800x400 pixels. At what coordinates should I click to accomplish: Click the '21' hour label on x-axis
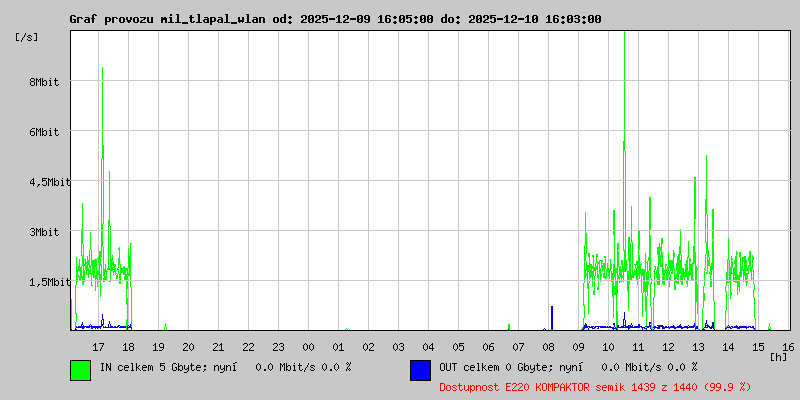(218, 347)
